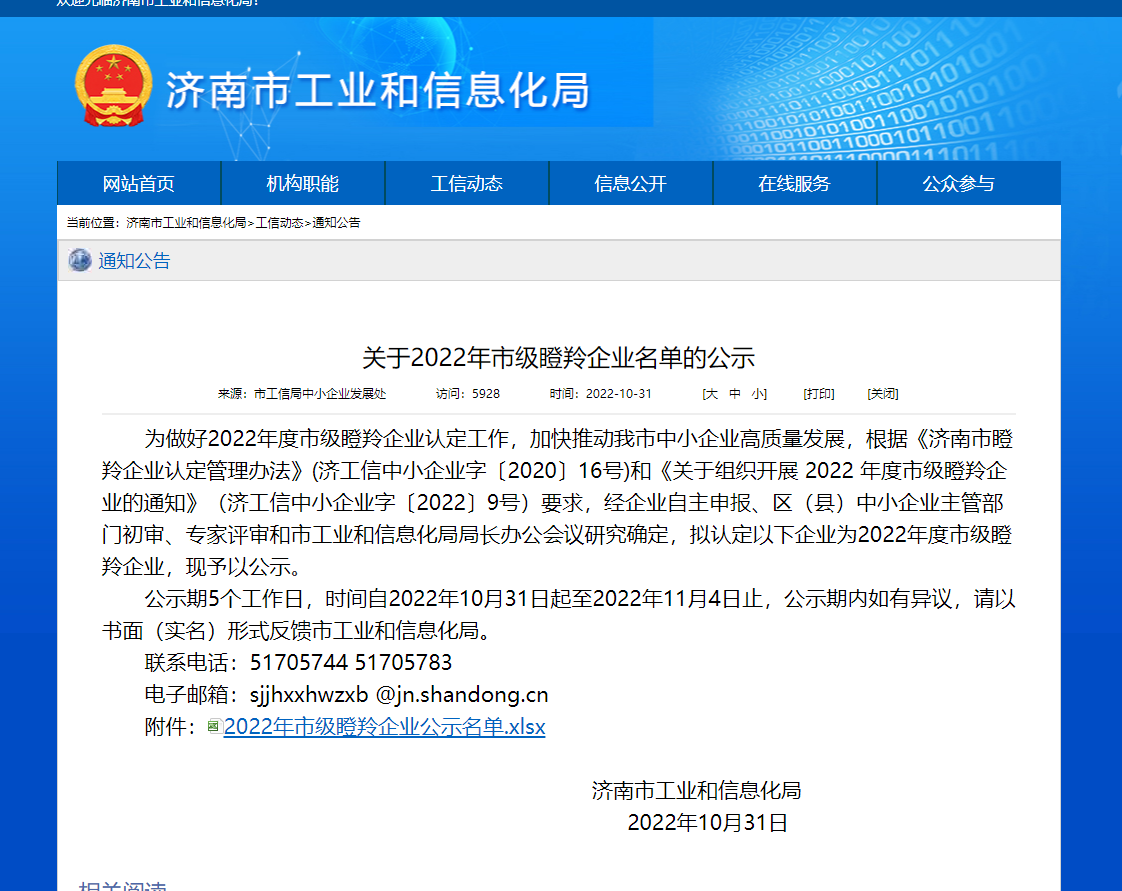The width and height of the screenshot is (1122, 891).
Task: Click the globe icon beside 通知公告
Action: coord(79,261)
